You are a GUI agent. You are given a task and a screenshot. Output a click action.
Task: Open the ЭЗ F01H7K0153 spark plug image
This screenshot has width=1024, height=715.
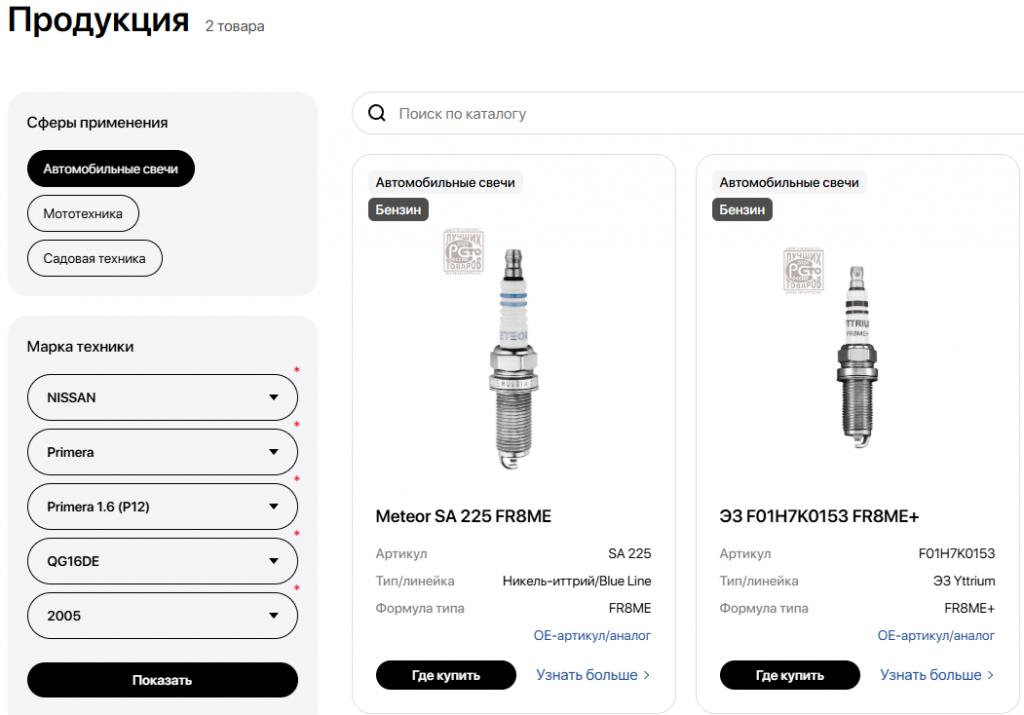click(x=857, y=357)
